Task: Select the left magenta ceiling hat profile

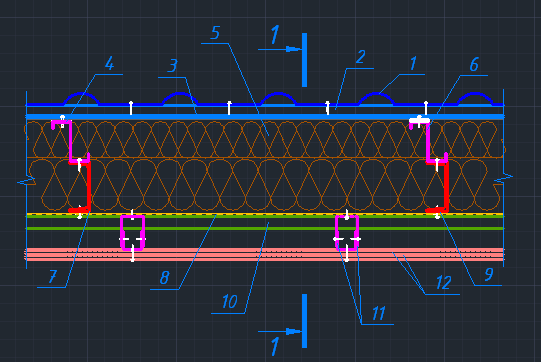Action: click(x=132, y=232)
